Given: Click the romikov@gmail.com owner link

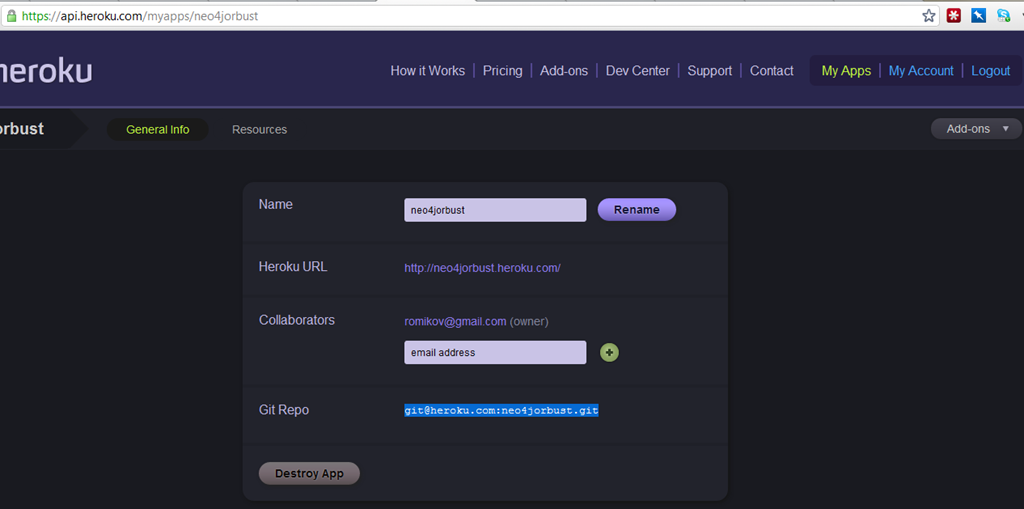Looking at the screenshot, I should [455, 322].
